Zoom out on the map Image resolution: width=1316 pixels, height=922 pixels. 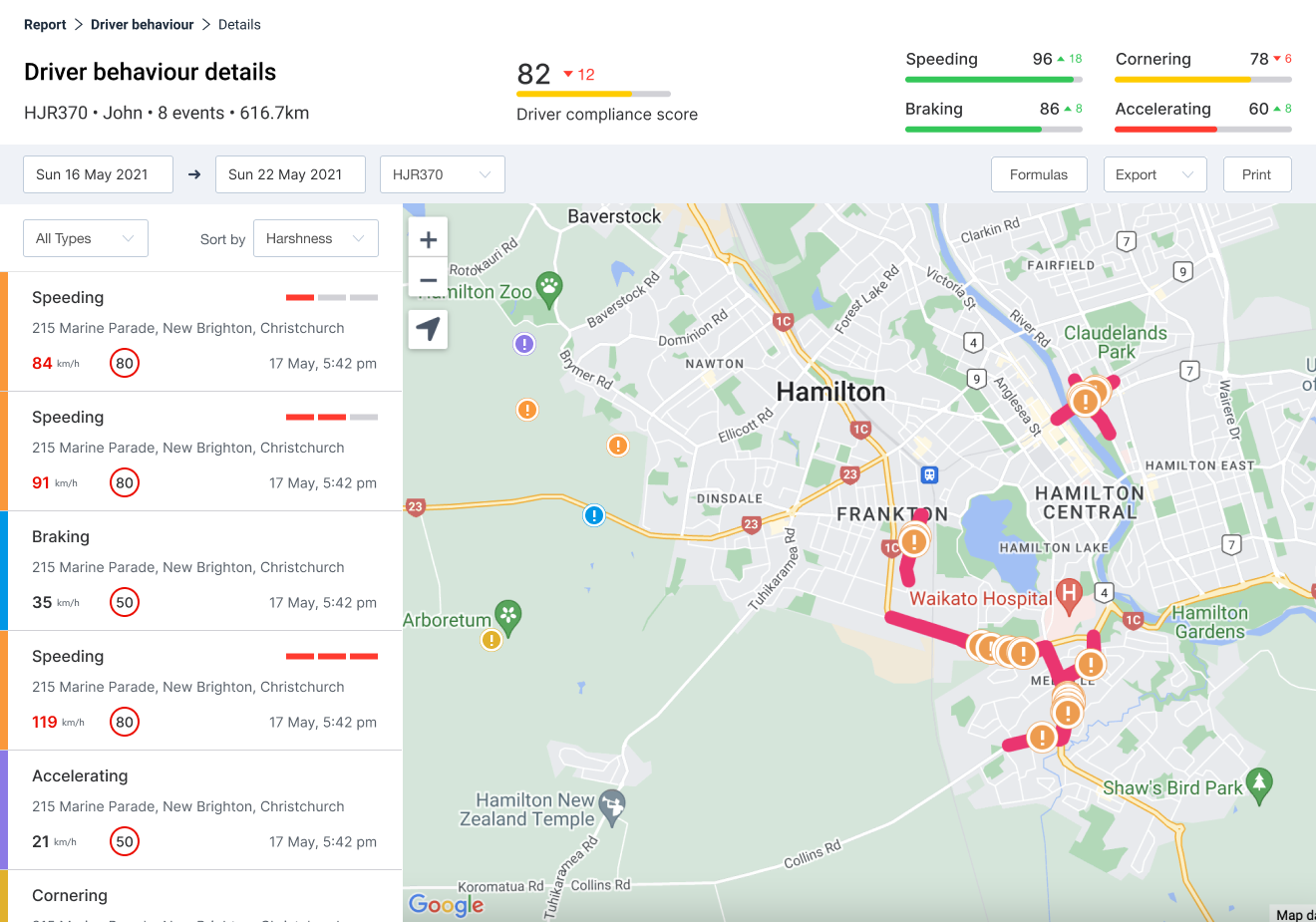(x=429, y=279)
